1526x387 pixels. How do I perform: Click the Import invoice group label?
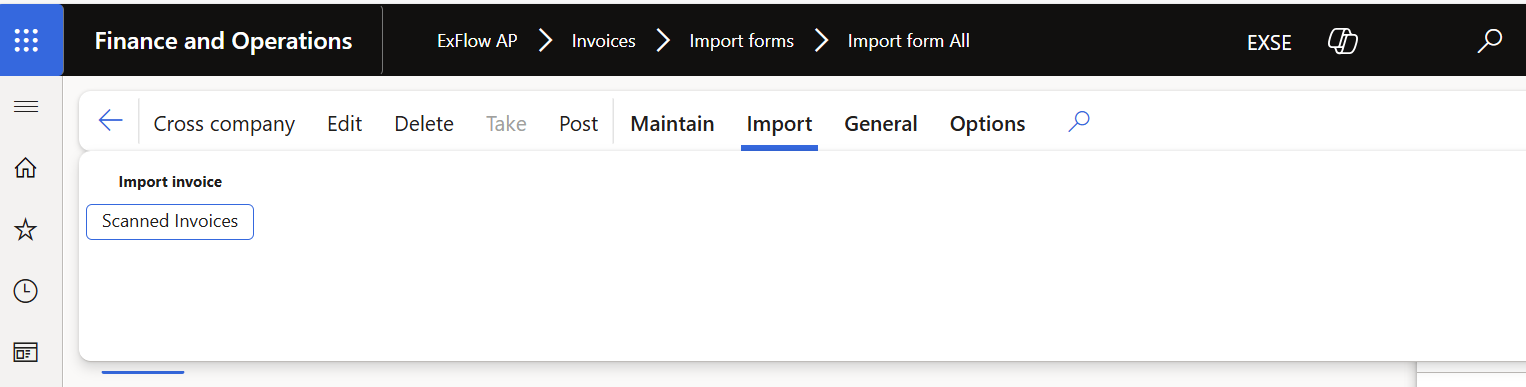point(170,182)
